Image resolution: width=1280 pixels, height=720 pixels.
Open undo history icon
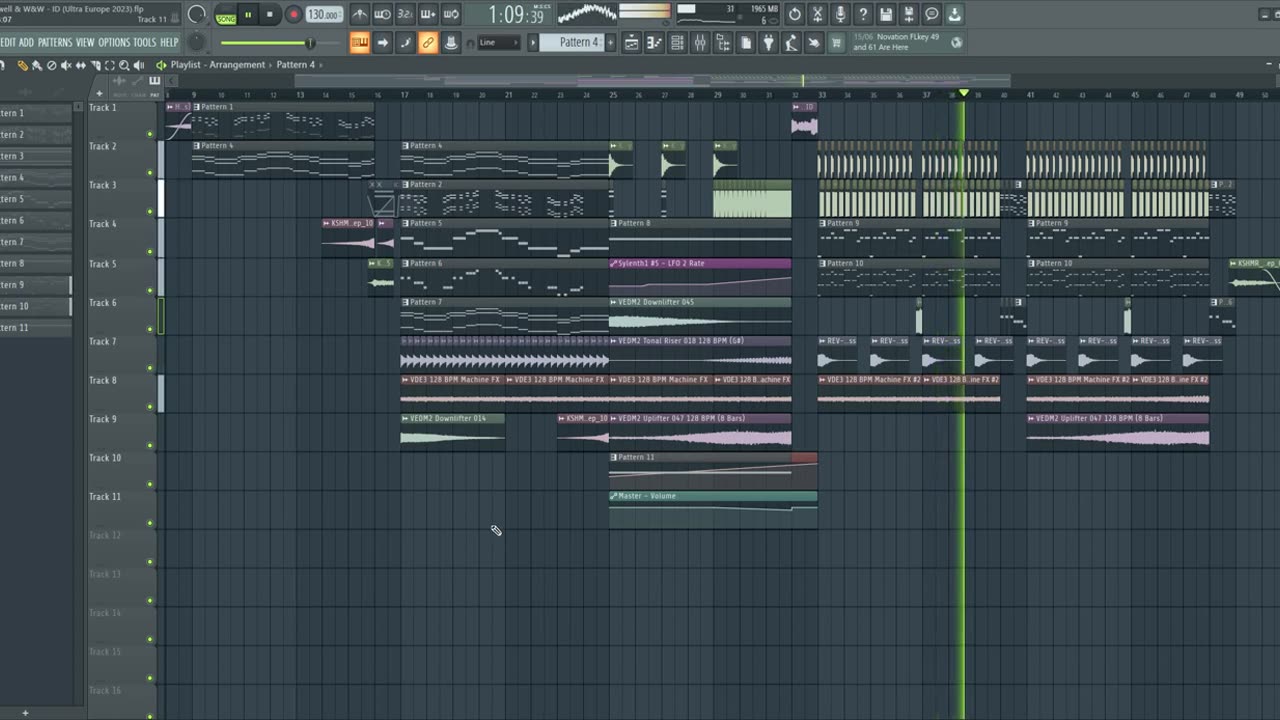point(795,14)
